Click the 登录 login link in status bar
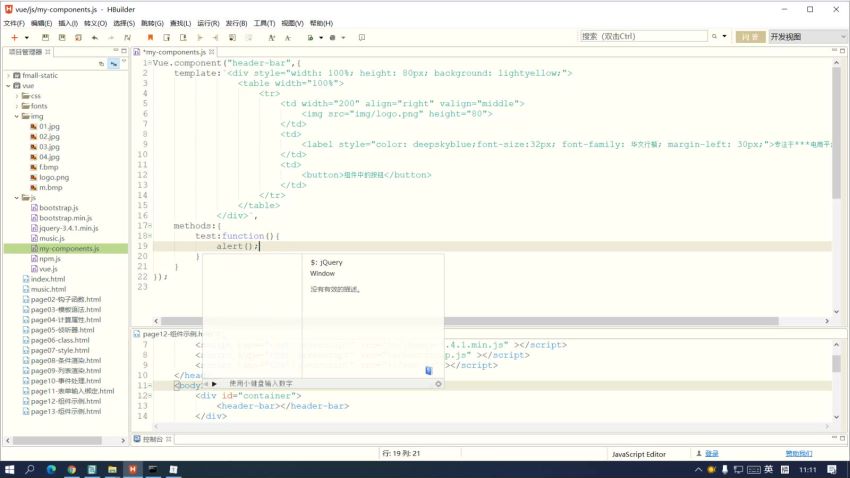850x478 pixels. [x=712, y=454]
